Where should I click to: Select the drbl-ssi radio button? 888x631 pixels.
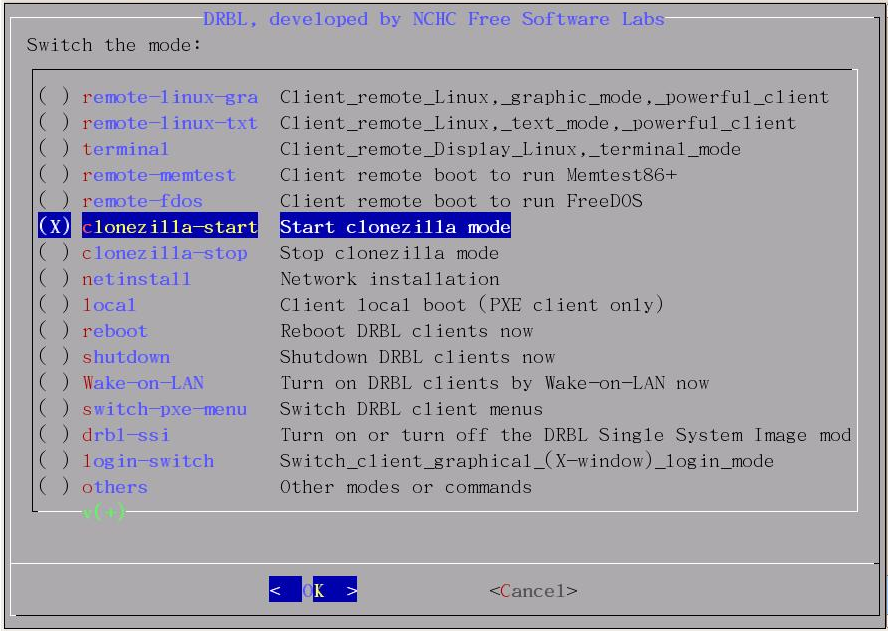point(54,435)
